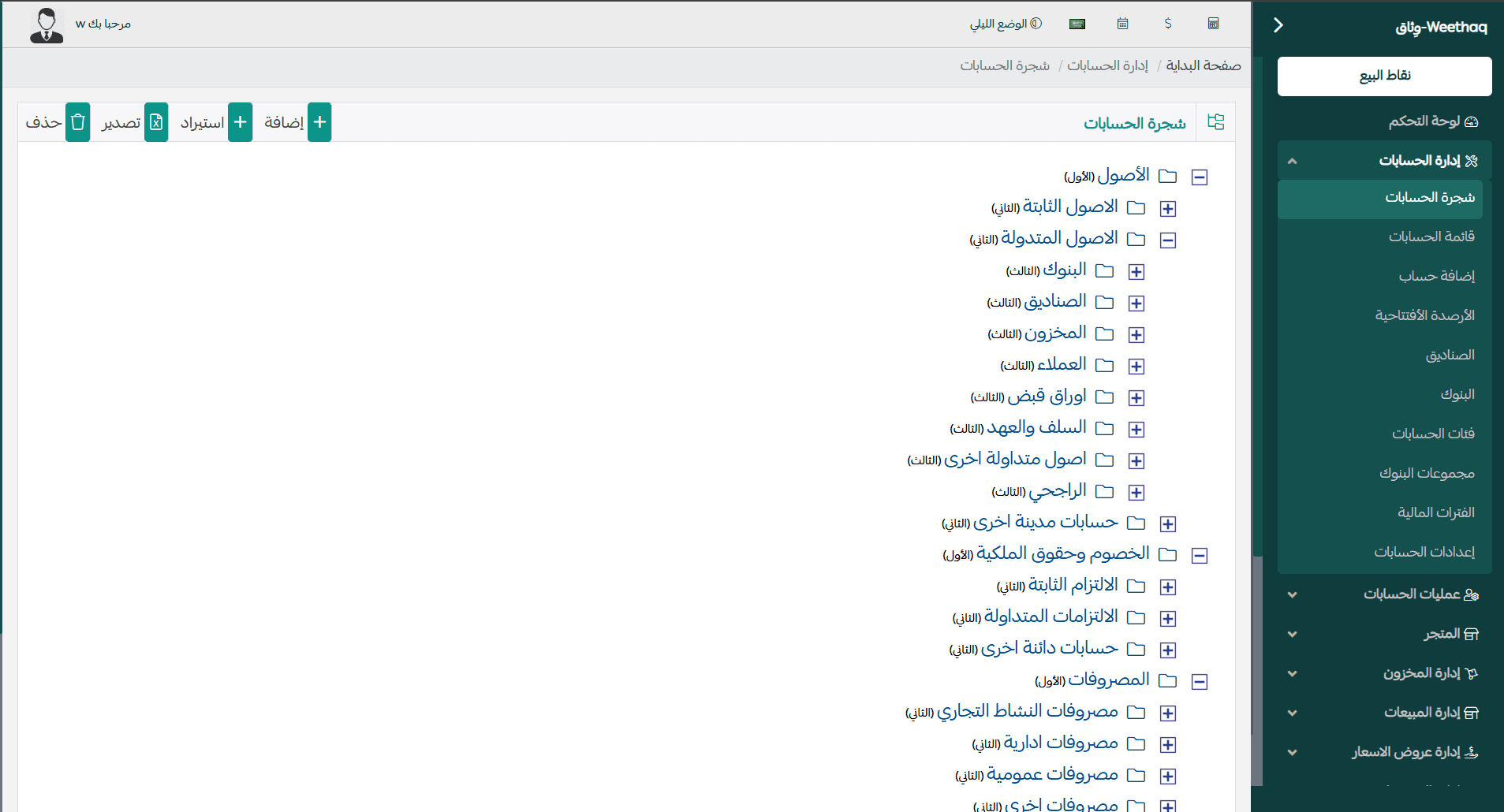Click the dollar currency icon in the header

pyautogui.click(x=1168, y=24)
